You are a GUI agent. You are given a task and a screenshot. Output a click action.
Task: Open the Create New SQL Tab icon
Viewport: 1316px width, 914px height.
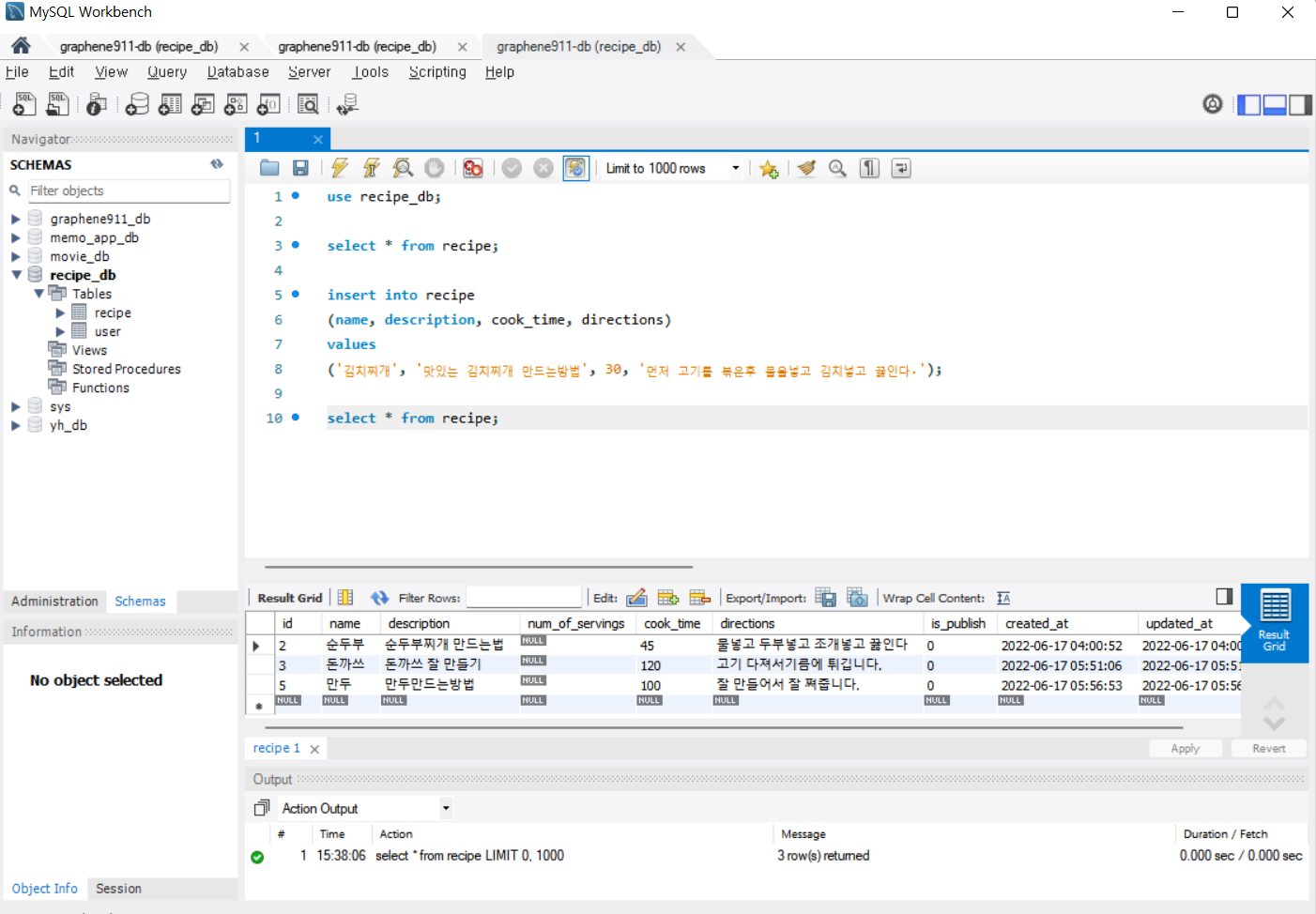(23, 103)
